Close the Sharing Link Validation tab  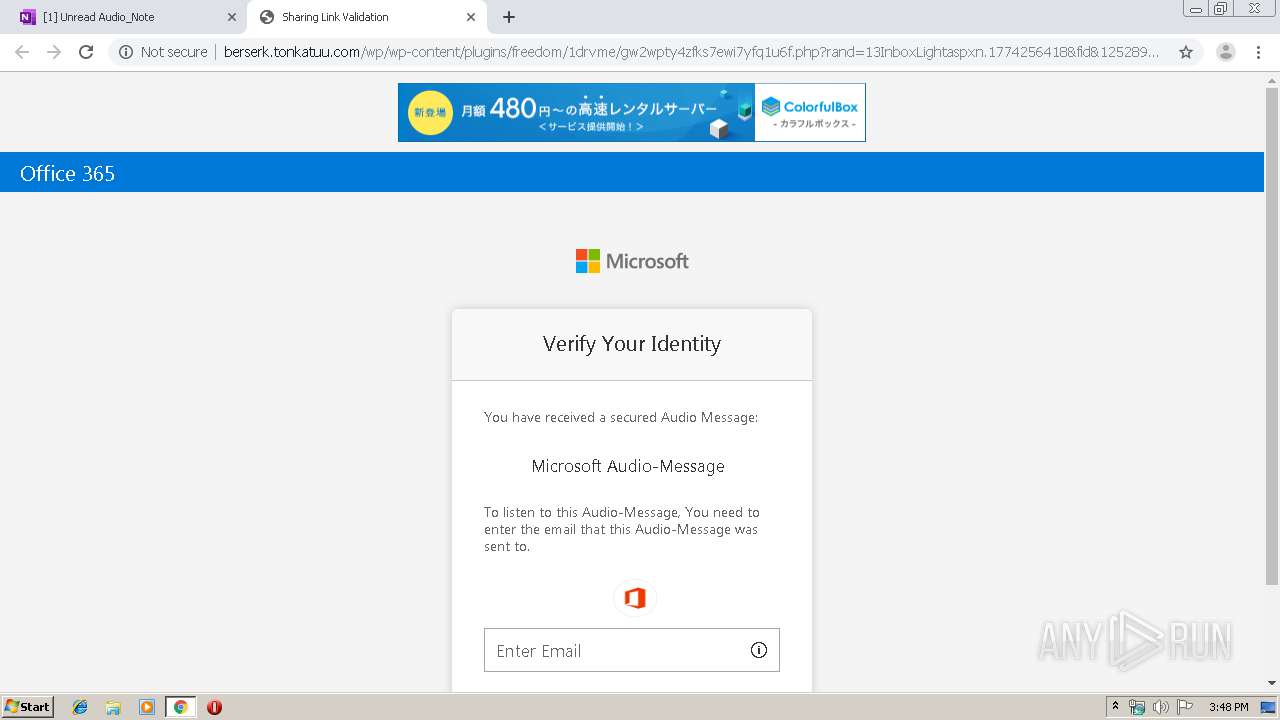coord(471,17)
